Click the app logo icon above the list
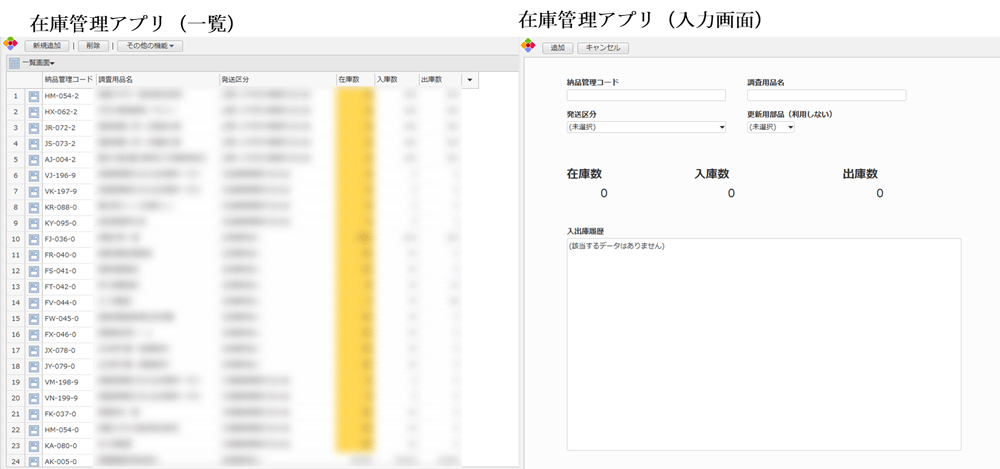 pyautogui.click(x=11, y=45)
